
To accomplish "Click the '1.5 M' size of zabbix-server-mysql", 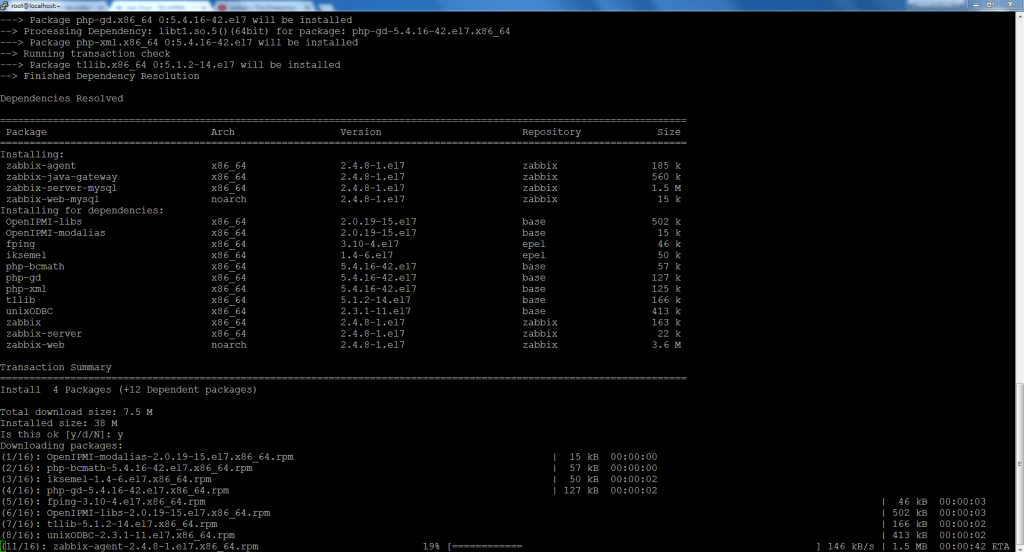I will click(666, 188).
